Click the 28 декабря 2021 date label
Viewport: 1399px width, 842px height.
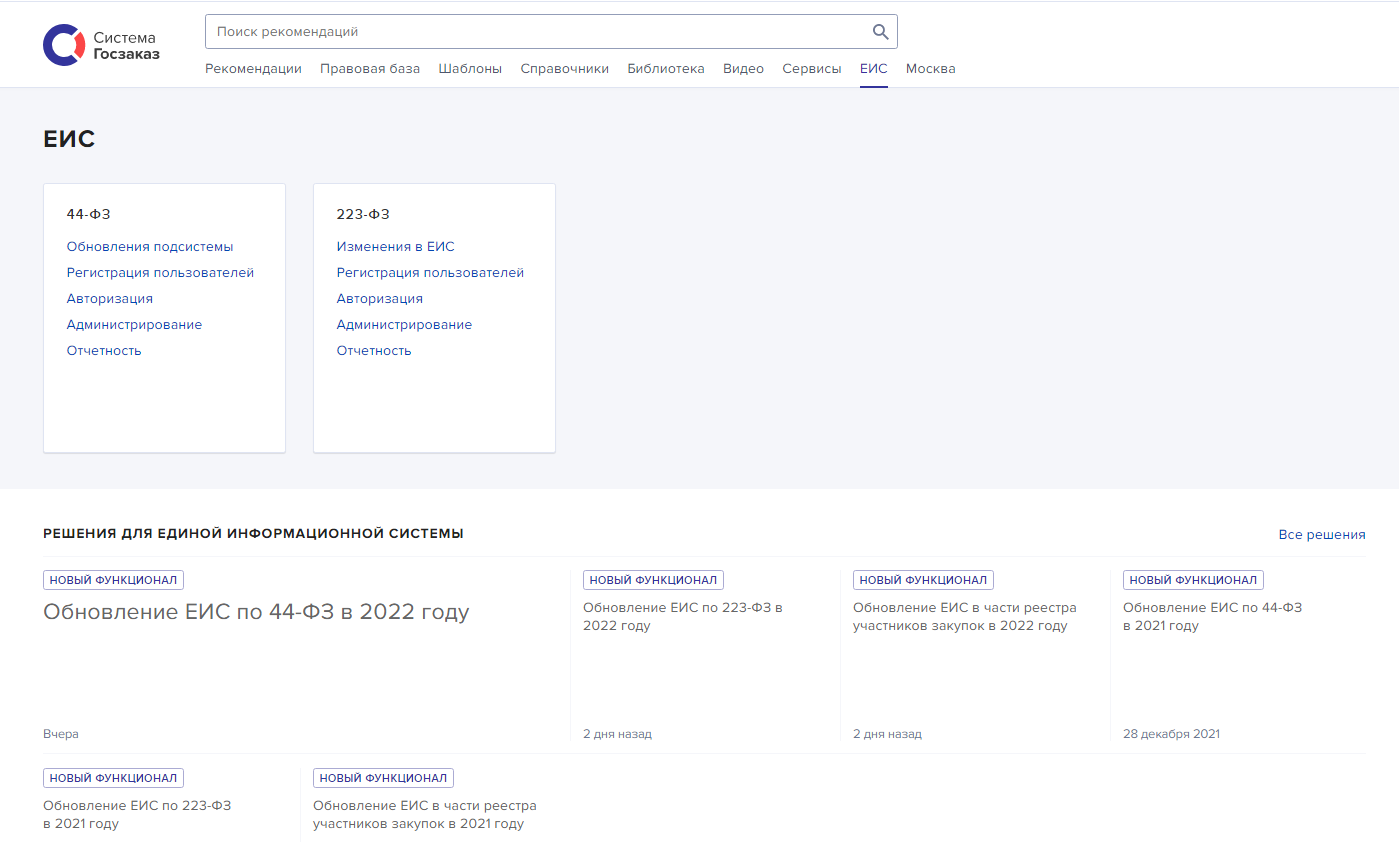coord(1171,734)
